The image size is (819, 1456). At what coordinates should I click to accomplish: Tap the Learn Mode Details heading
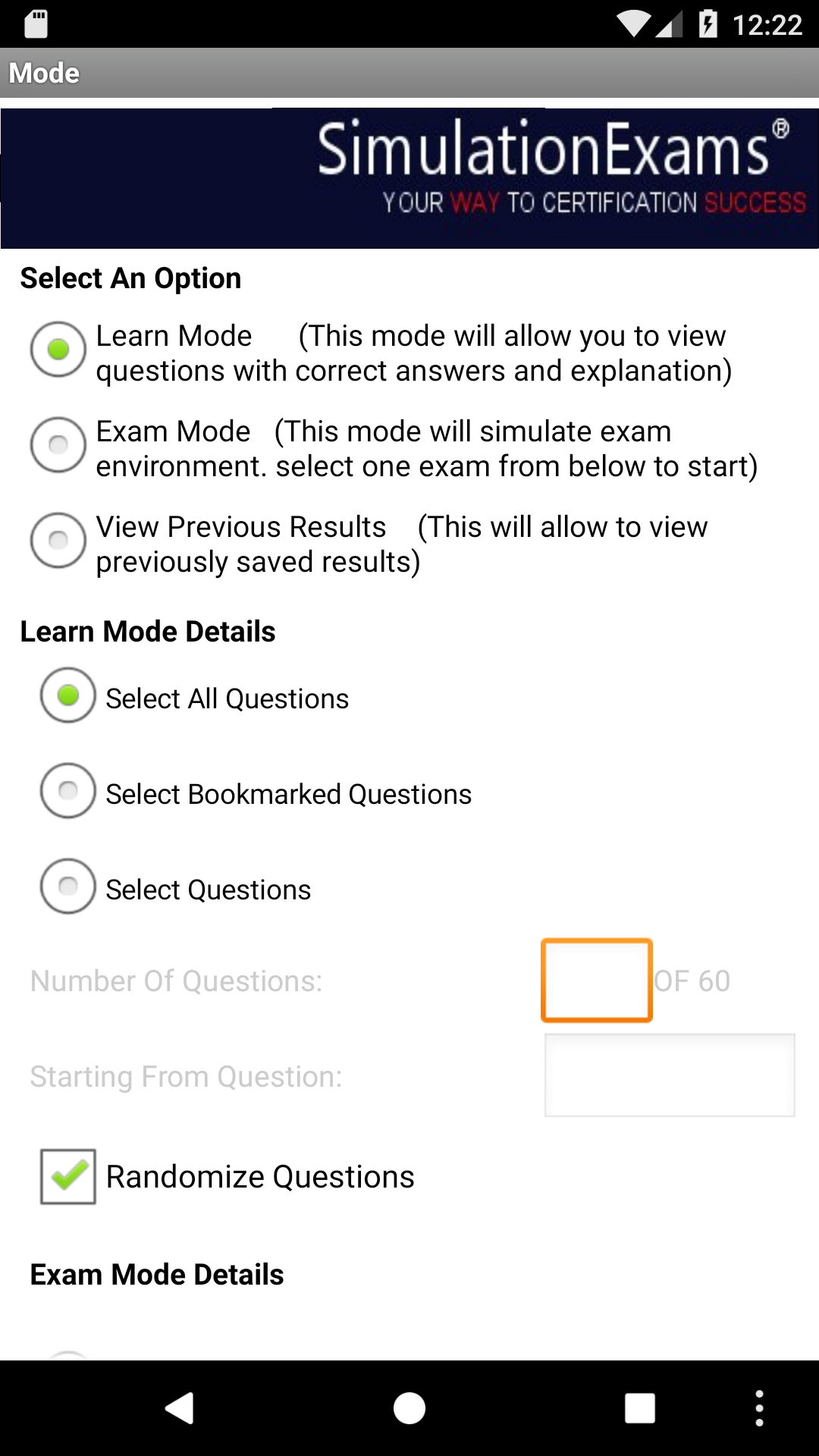click(x=148, y=631)
